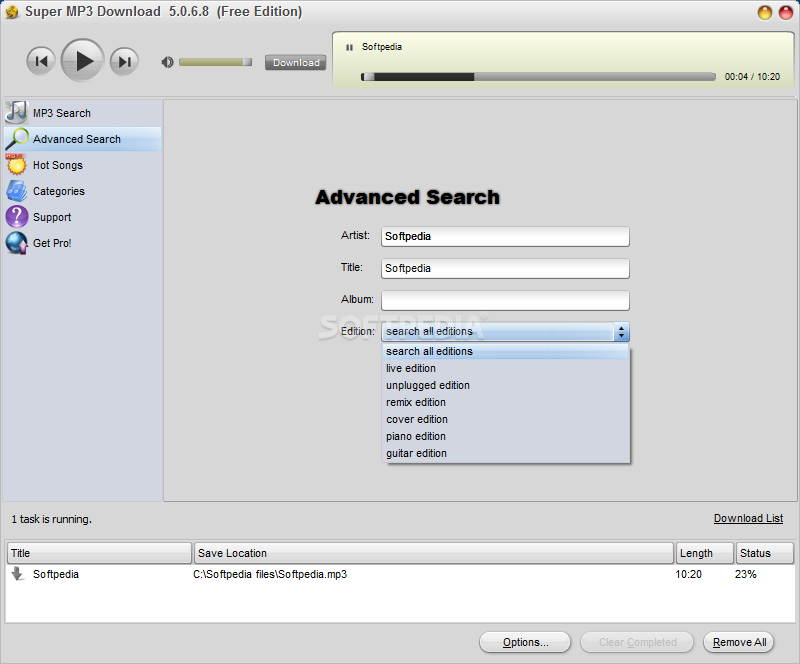Image resolution: width=800 pixels, height=664 pixels.
Task: Choose 'live edition' from list
Action: pos(506,368)
